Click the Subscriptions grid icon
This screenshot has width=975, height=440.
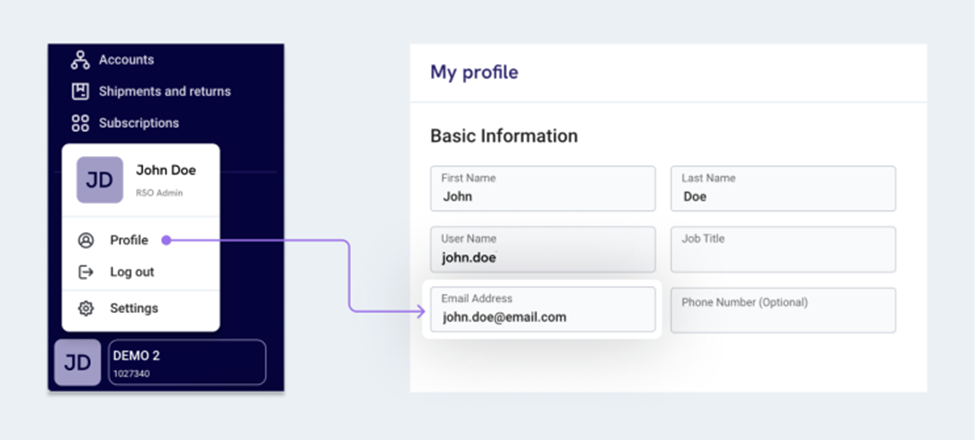point(80,123)
